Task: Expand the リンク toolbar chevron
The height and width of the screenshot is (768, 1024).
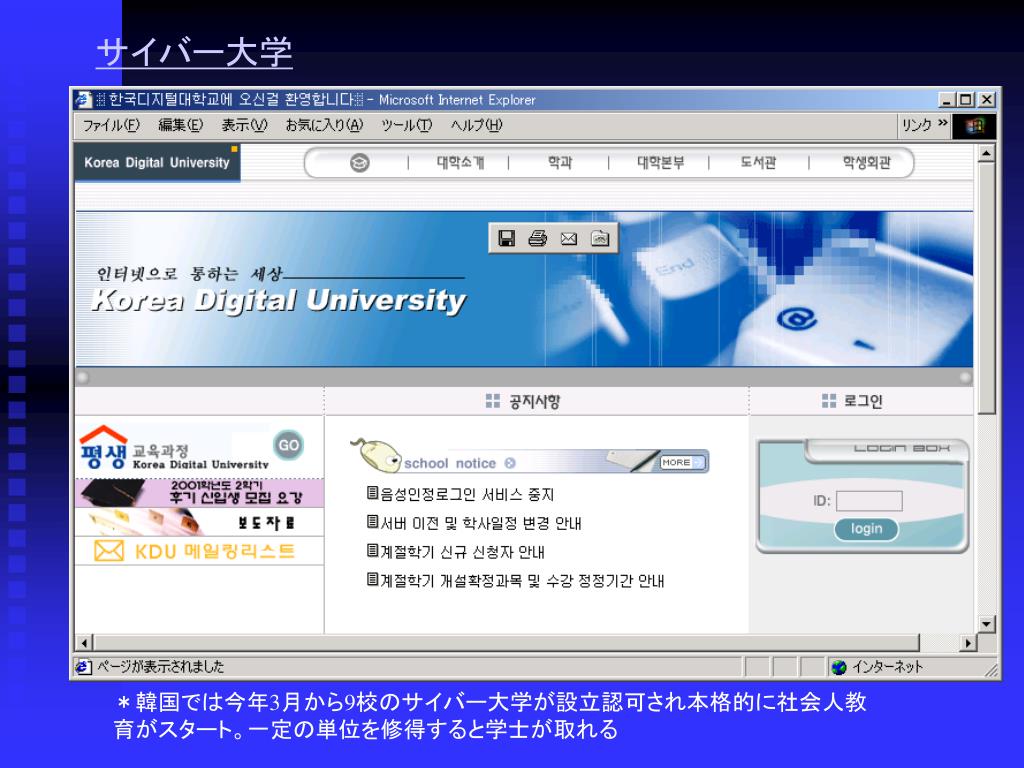Action: [x=942, y=123]
